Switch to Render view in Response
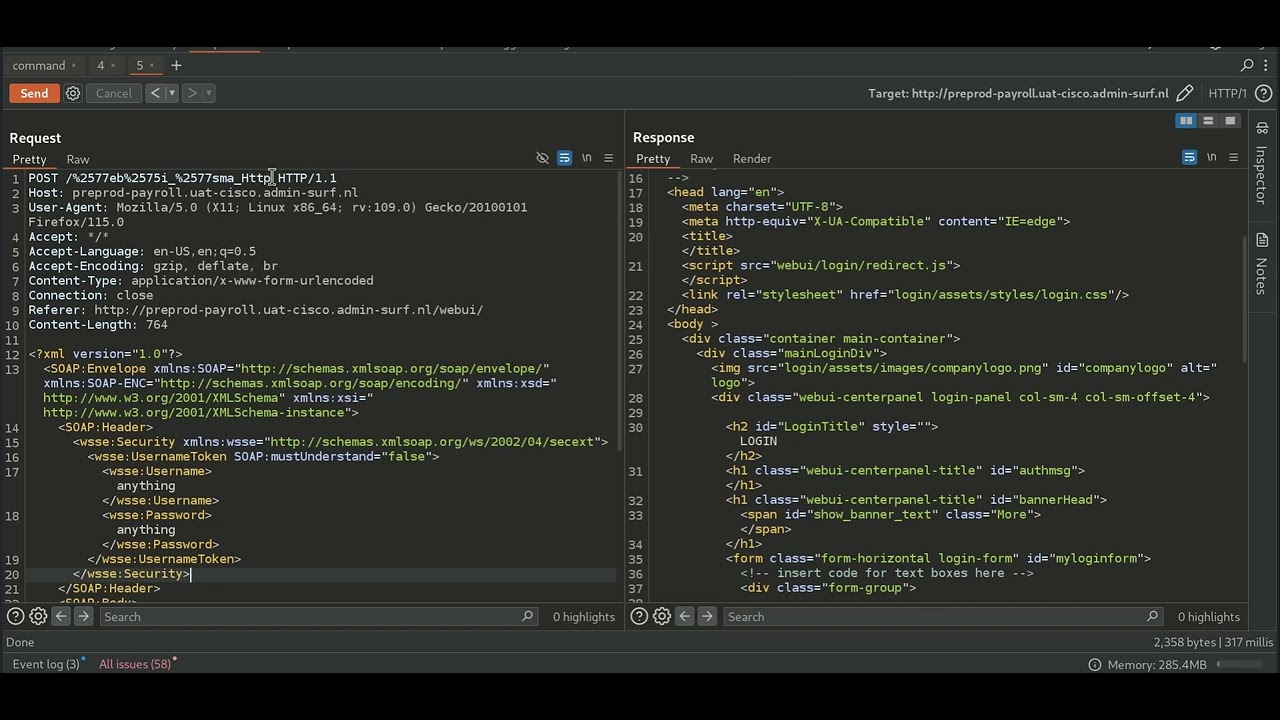The height and width of the screenshot is (720, 1280). pos(752,159)
